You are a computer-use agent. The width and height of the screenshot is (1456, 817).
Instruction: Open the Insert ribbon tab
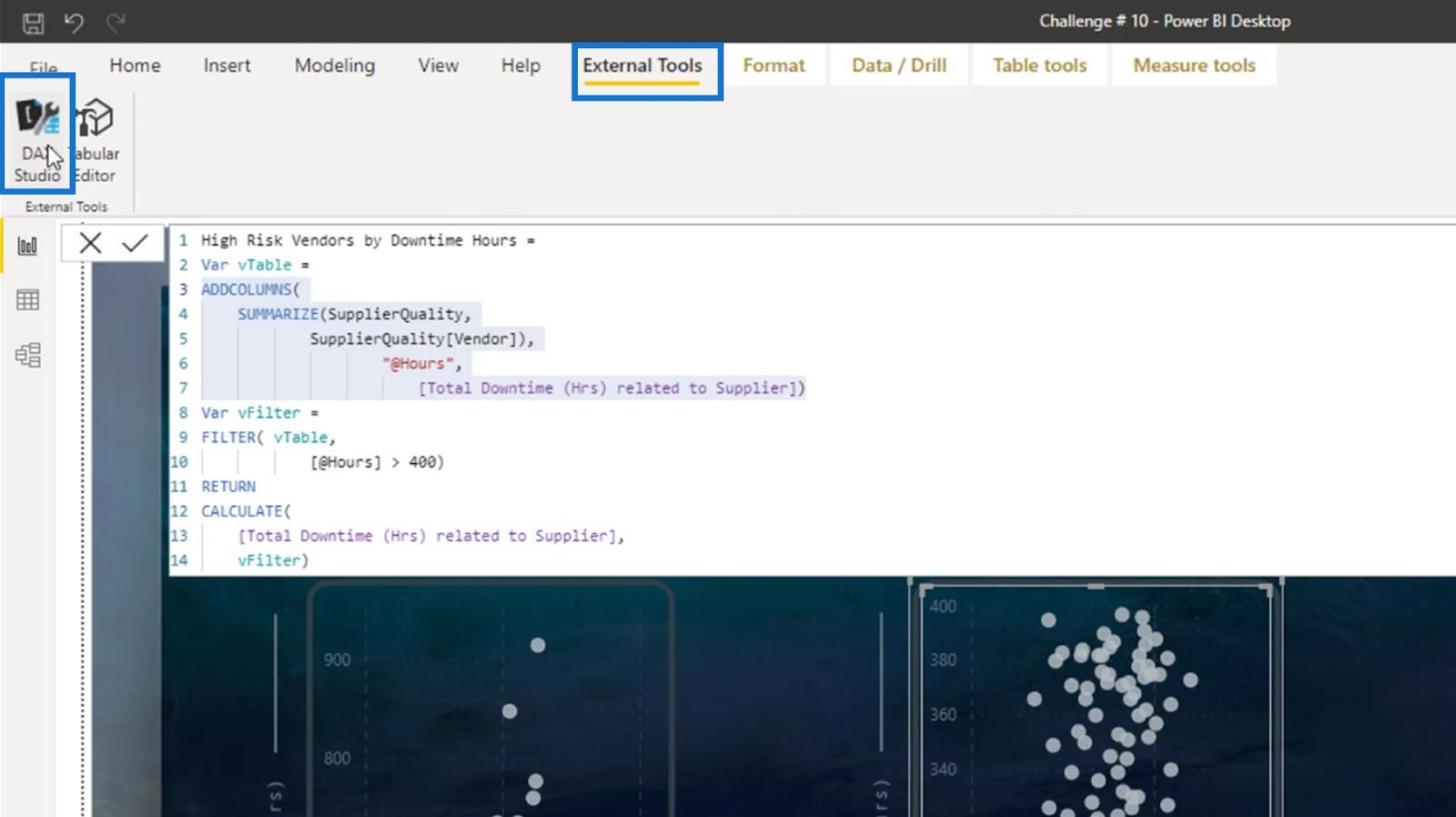click(227, 66)
